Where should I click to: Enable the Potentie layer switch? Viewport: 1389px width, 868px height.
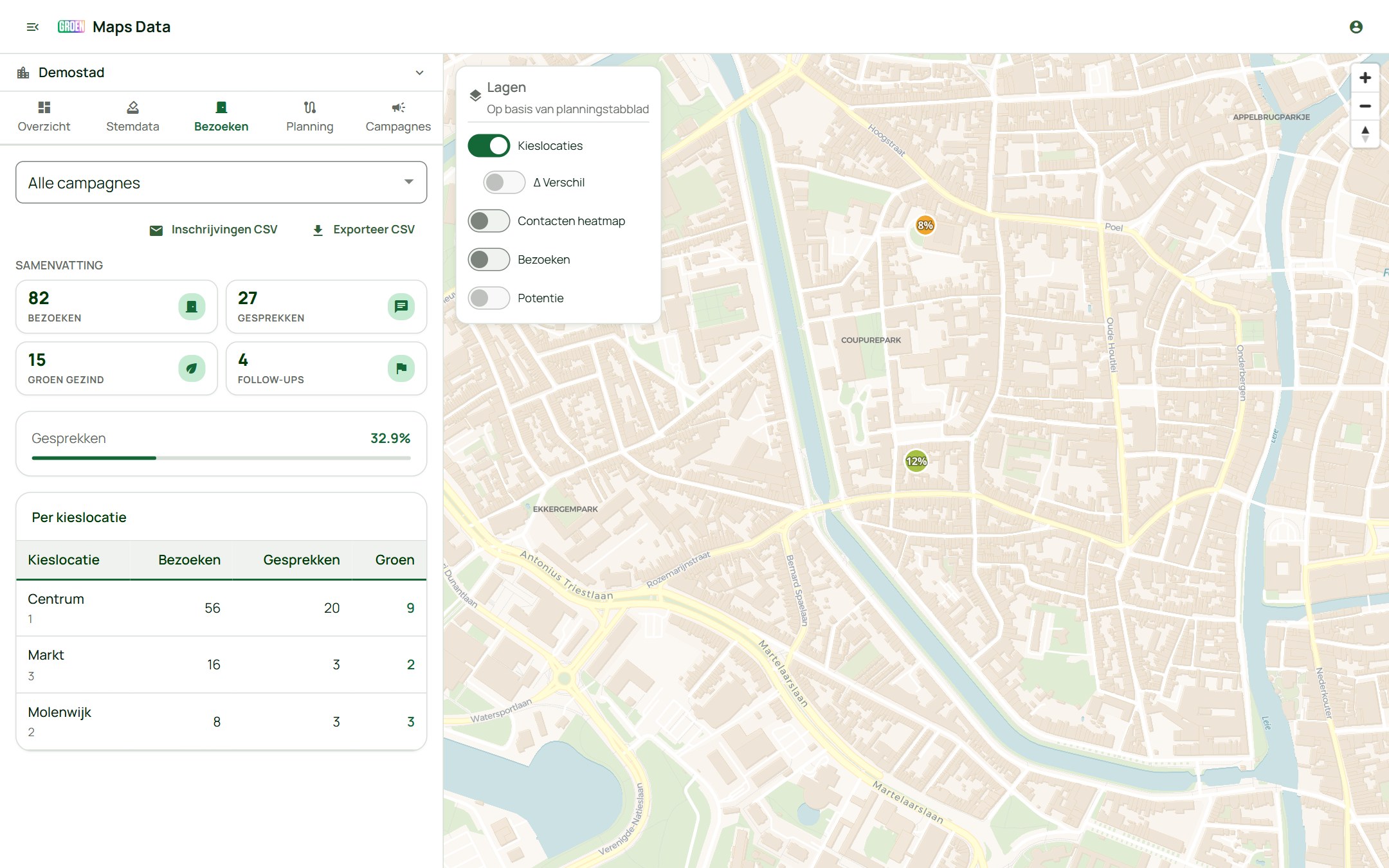(489, 298)
